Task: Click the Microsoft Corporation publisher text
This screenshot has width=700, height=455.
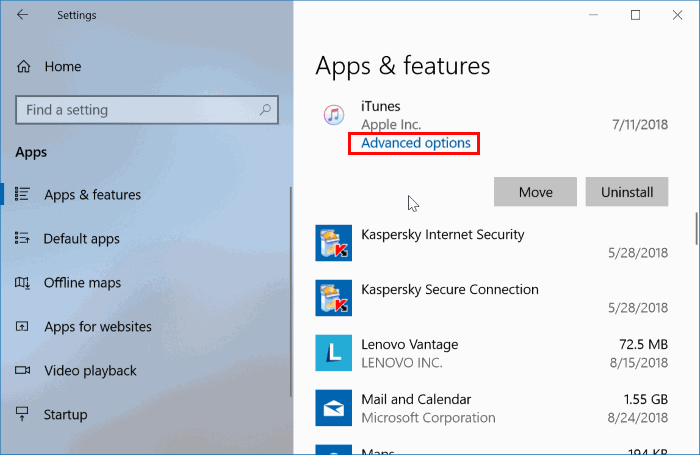Action: click(x=429, y=417)
